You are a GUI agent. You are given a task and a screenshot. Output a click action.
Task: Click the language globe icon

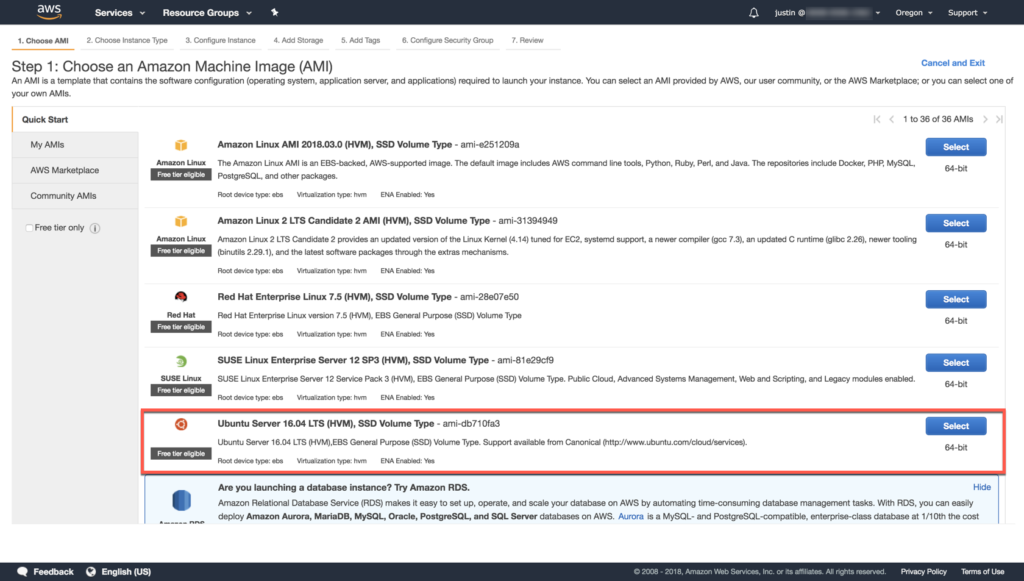click(91, 571)
